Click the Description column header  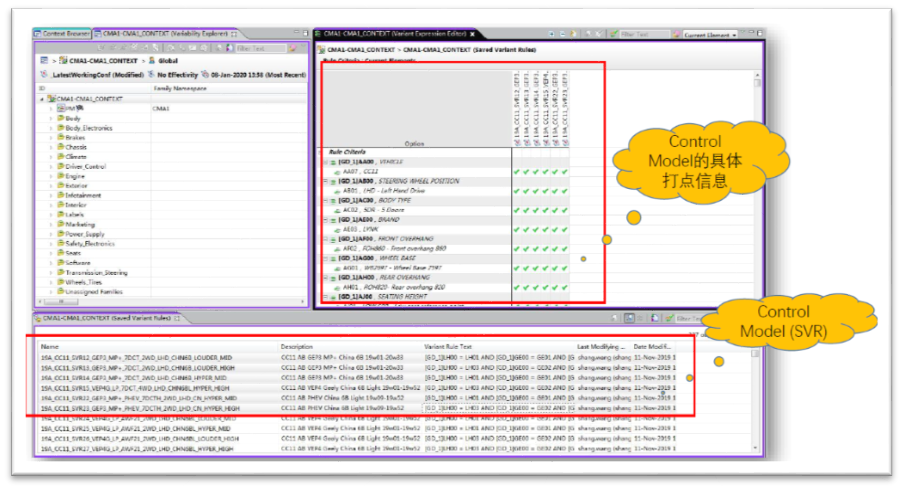(x=296, y=346)
